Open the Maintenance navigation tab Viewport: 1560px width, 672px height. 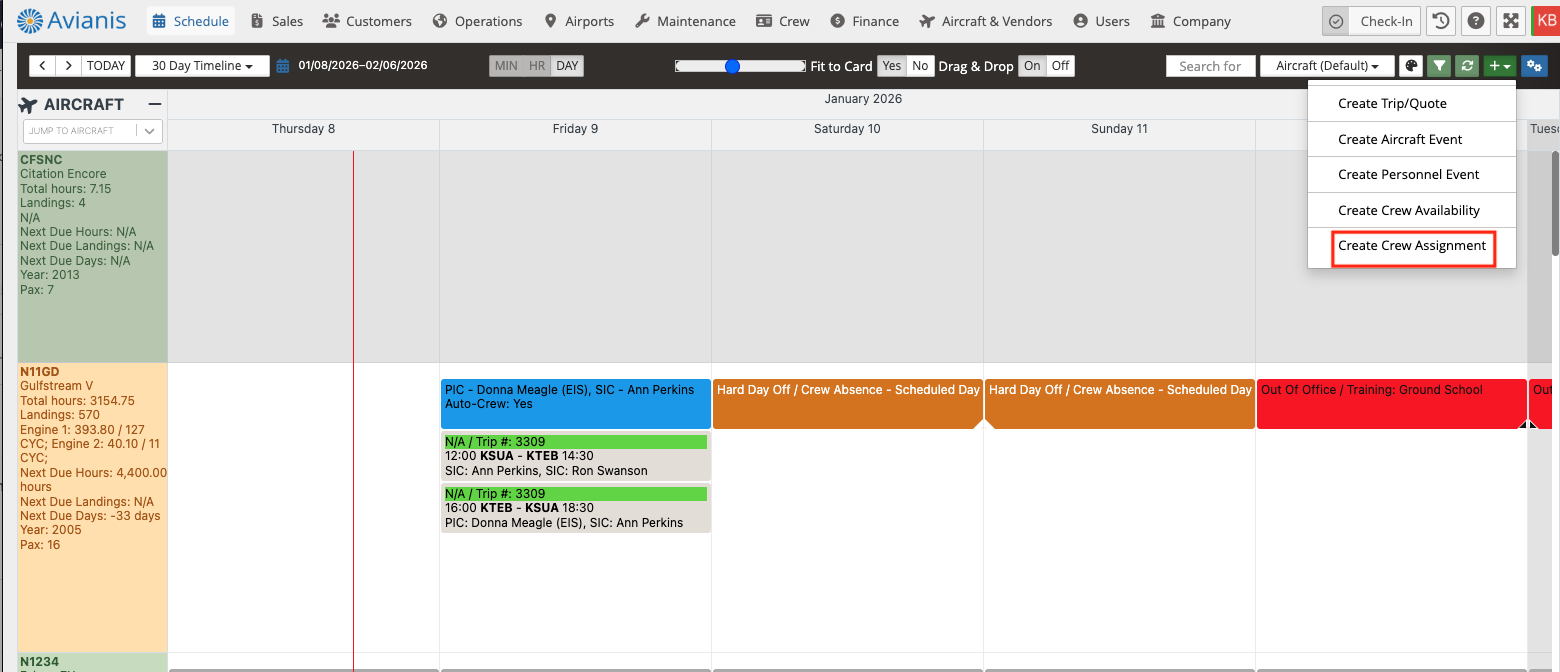point(686,21)
